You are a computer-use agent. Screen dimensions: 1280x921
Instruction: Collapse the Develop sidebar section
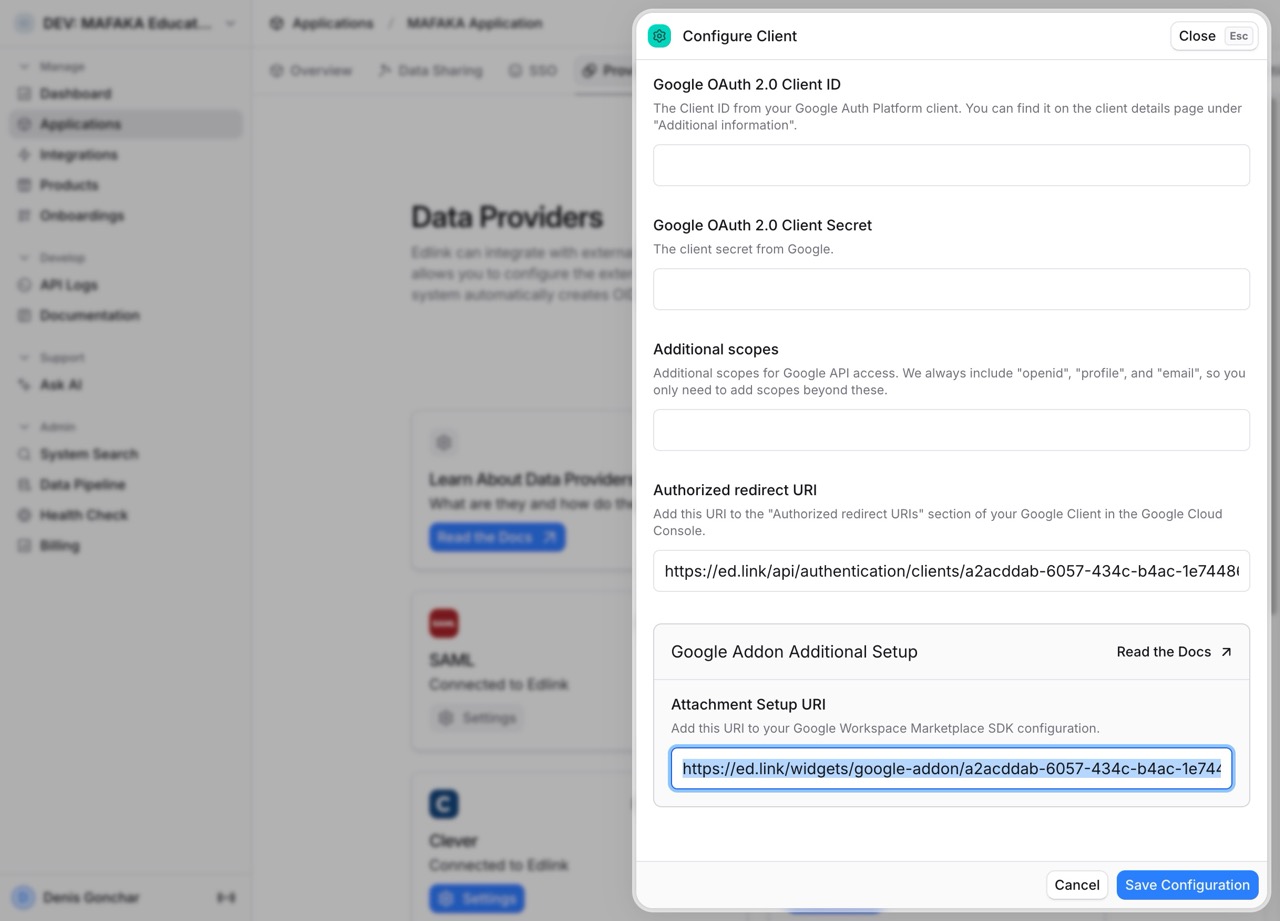(22, 257)
